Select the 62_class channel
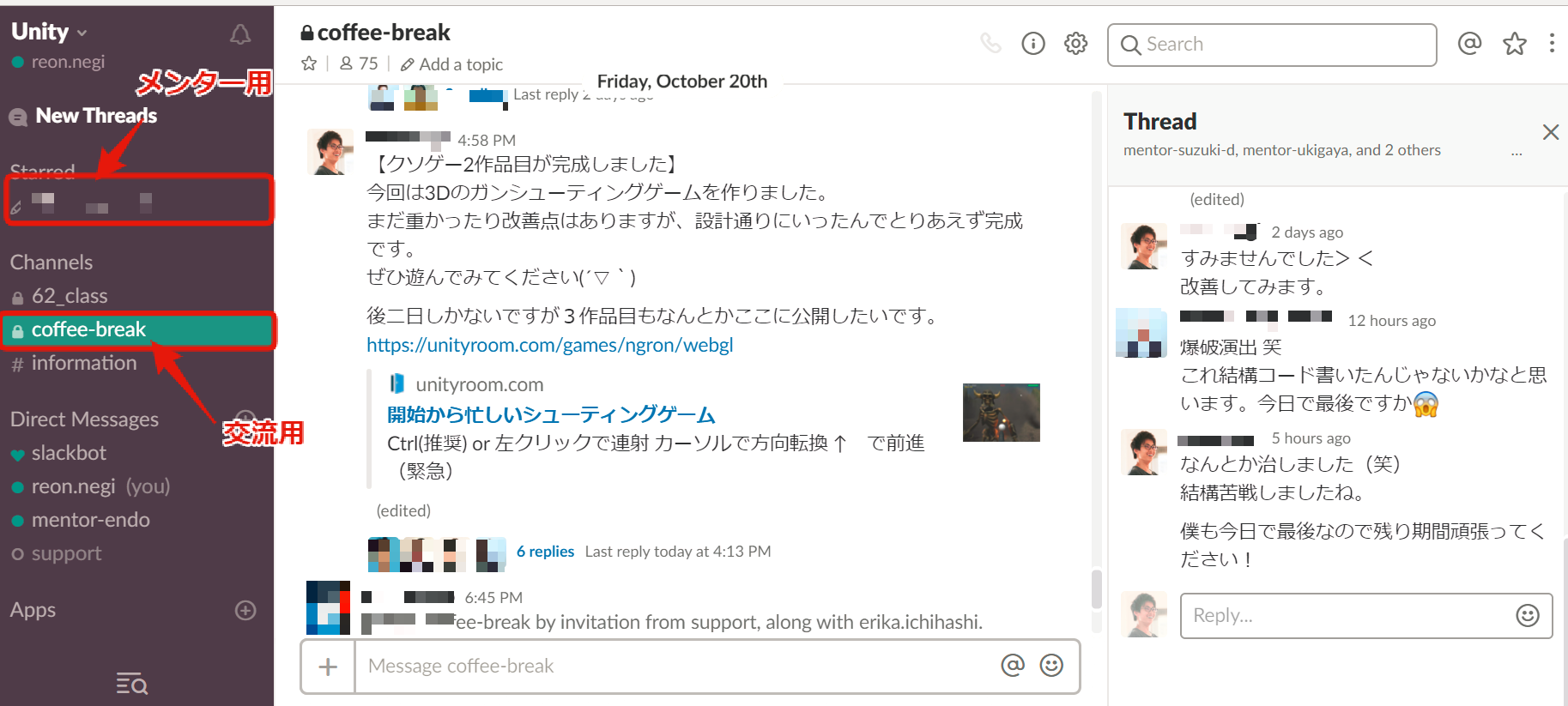Viewport: 1568px width, 706px height. coord(70,296)
